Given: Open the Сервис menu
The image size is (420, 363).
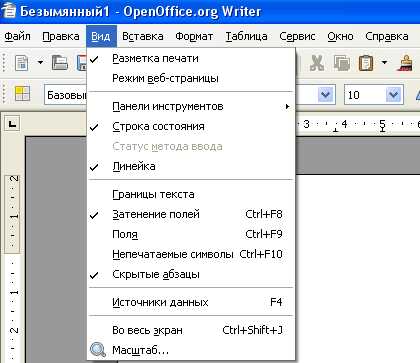Looking at the screenshot, I should click(297, 36).
